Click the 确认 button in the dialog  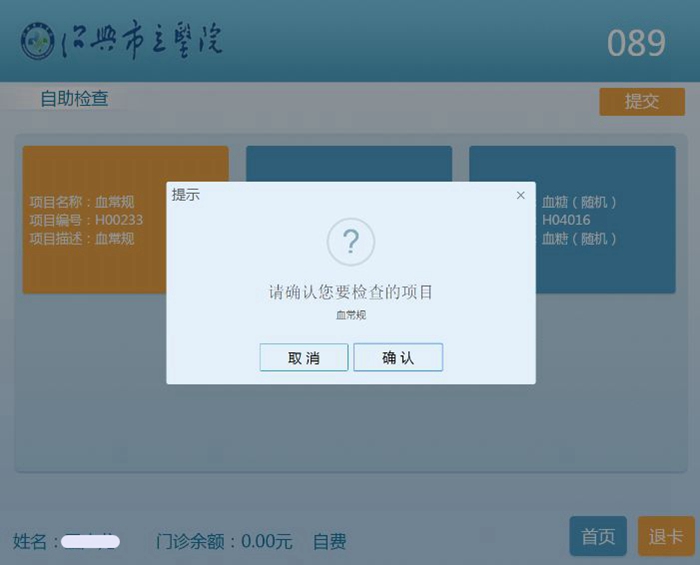(398, 357)
